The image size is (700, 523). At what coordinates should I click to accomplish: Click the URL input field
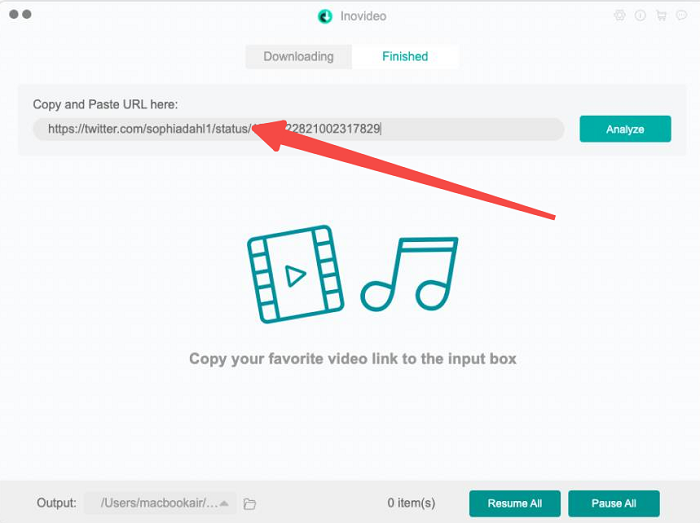click(x=299, y=129)
